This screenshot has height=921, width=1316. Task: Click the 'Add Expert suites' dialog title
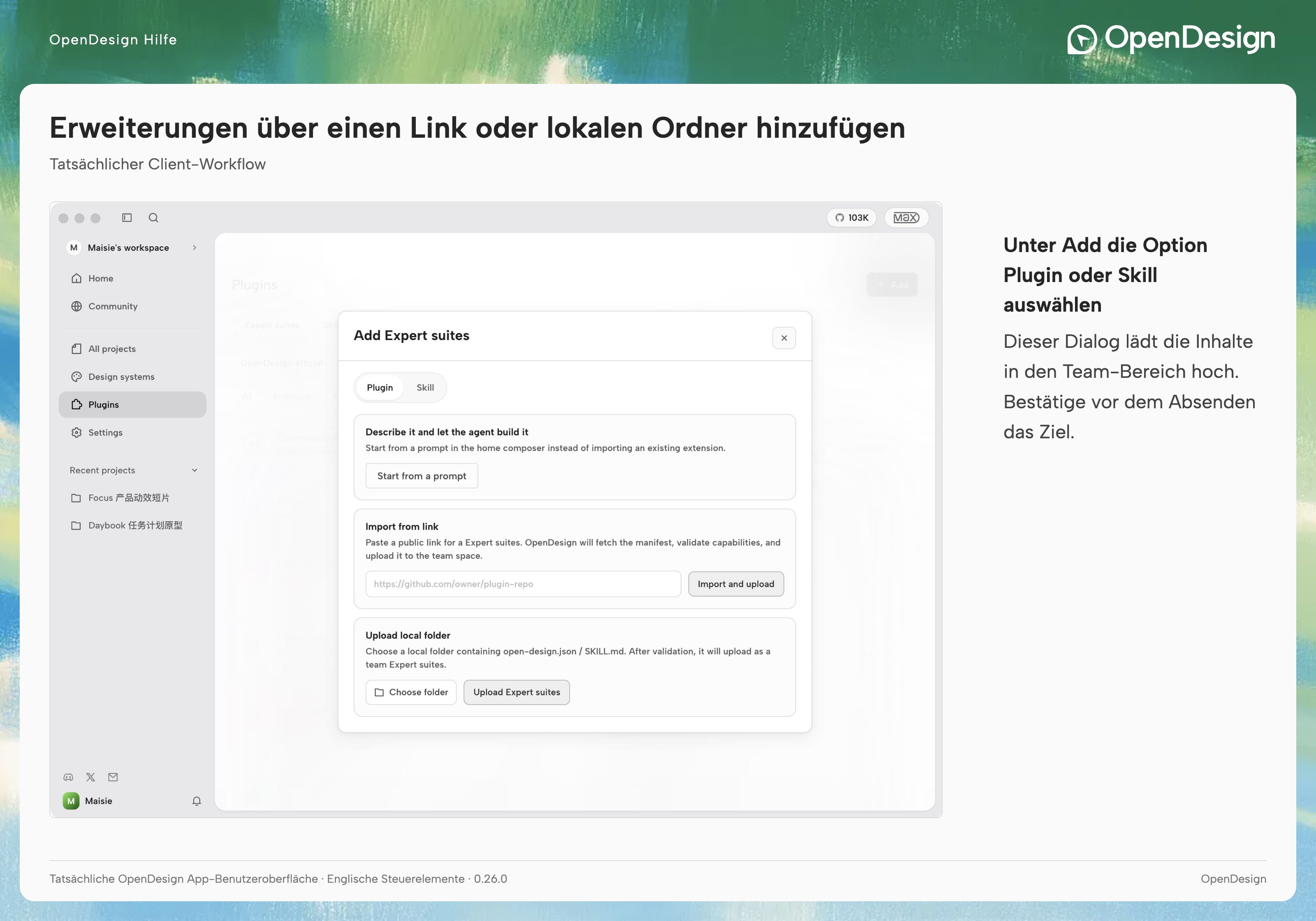click(412, 336)
